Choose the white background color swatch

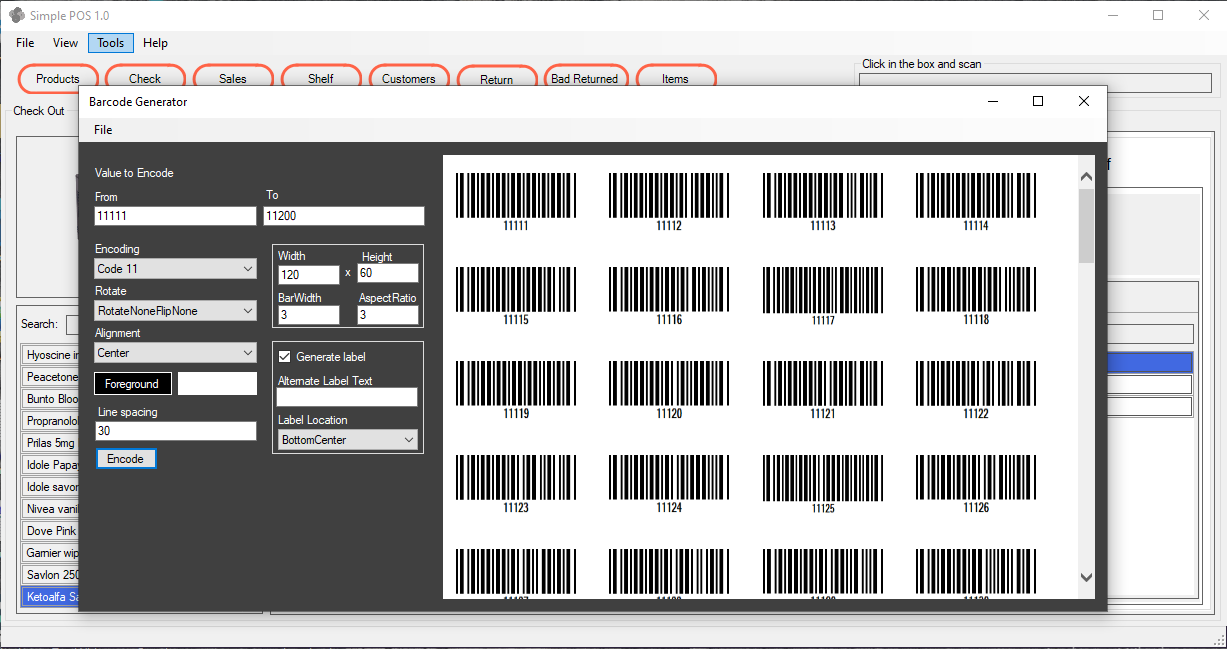[x=217, y=384]
